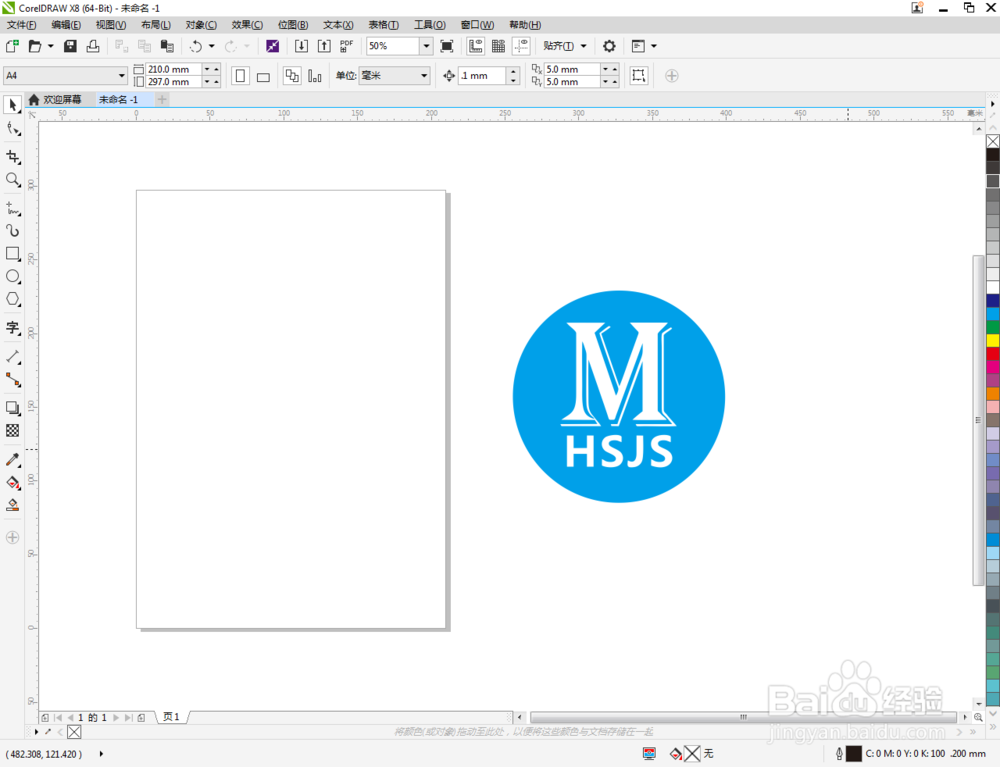
Task: Select the Parallel Dimension tool
Action: 13,357
